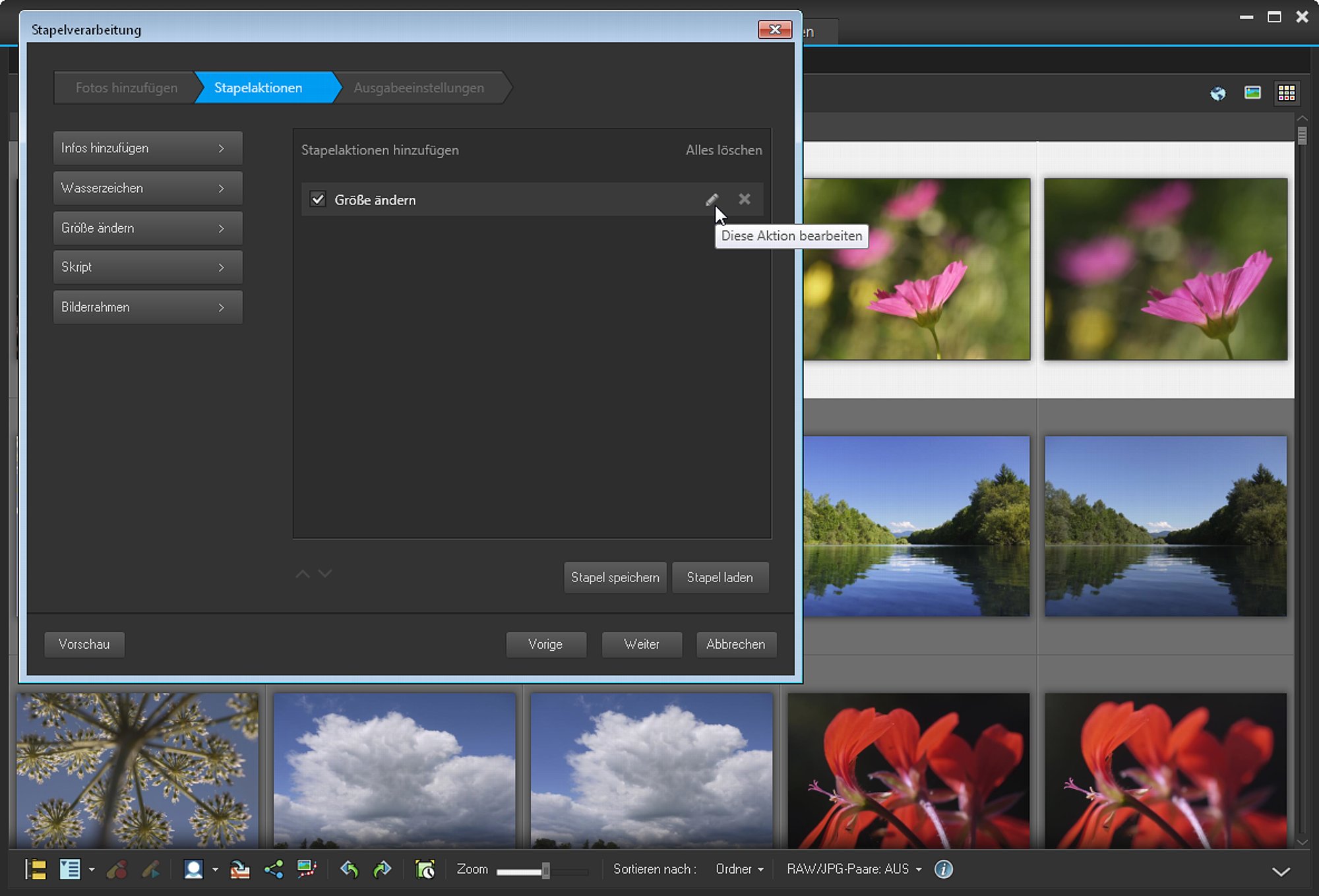The width and height of the screenshot is (1319, 896).
Task: Go to the Fotos hinzufügen step
Action: [125, 88]
